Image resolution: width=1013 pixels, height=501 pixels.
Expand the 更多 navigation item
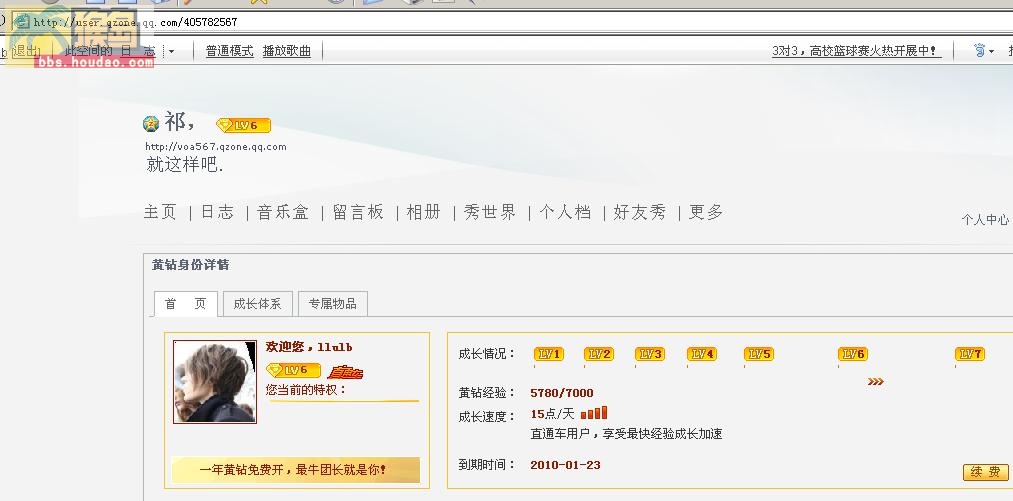point(706,212)
